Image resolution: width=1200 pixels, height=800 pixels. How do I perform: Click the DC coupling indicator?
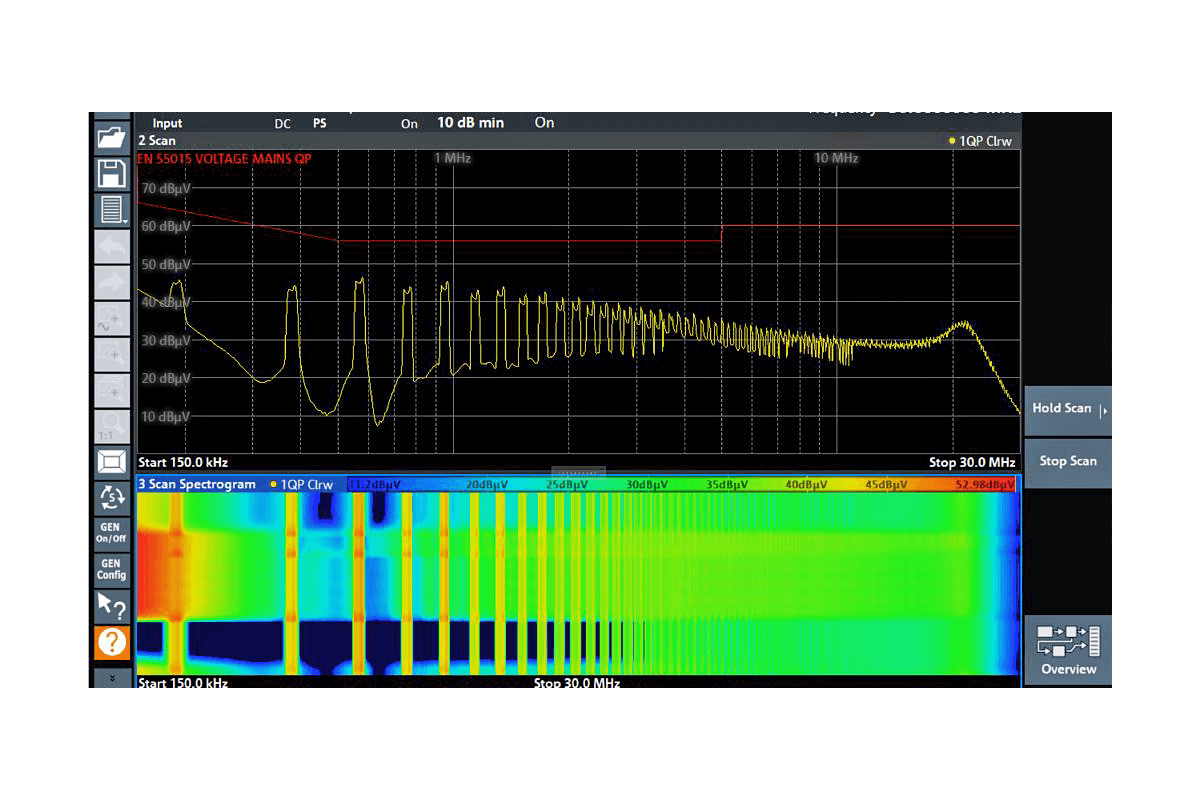coord(283,124)
